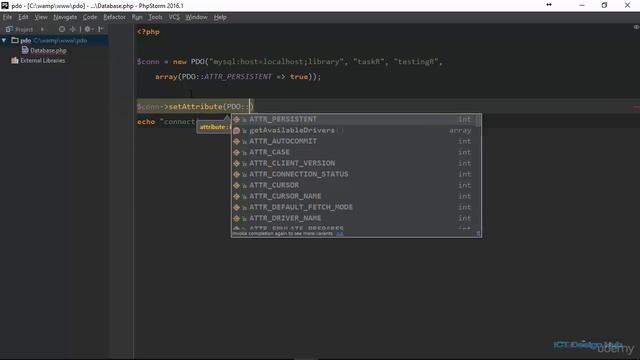Close the PhpStorm window
Image resolution: width=640 pixels, height=360 pixels.
point(627,5)
